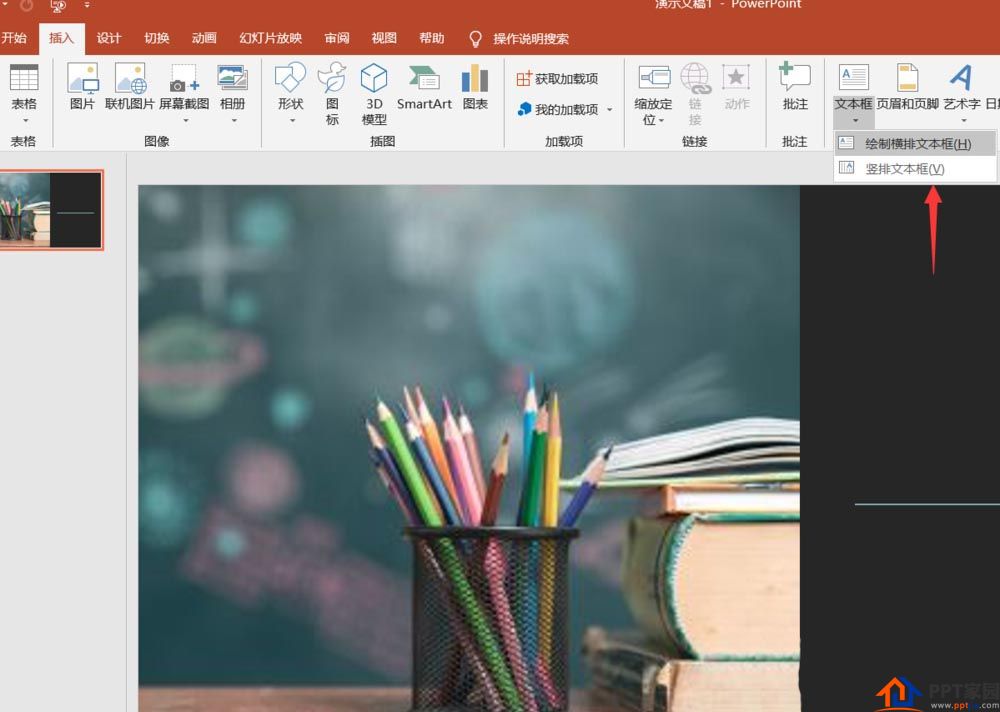Expand the Screenshot (屏幕截图) dropdown arrow
The width and height of the screenshot is (1000, 712).
[x=185, y=120]
